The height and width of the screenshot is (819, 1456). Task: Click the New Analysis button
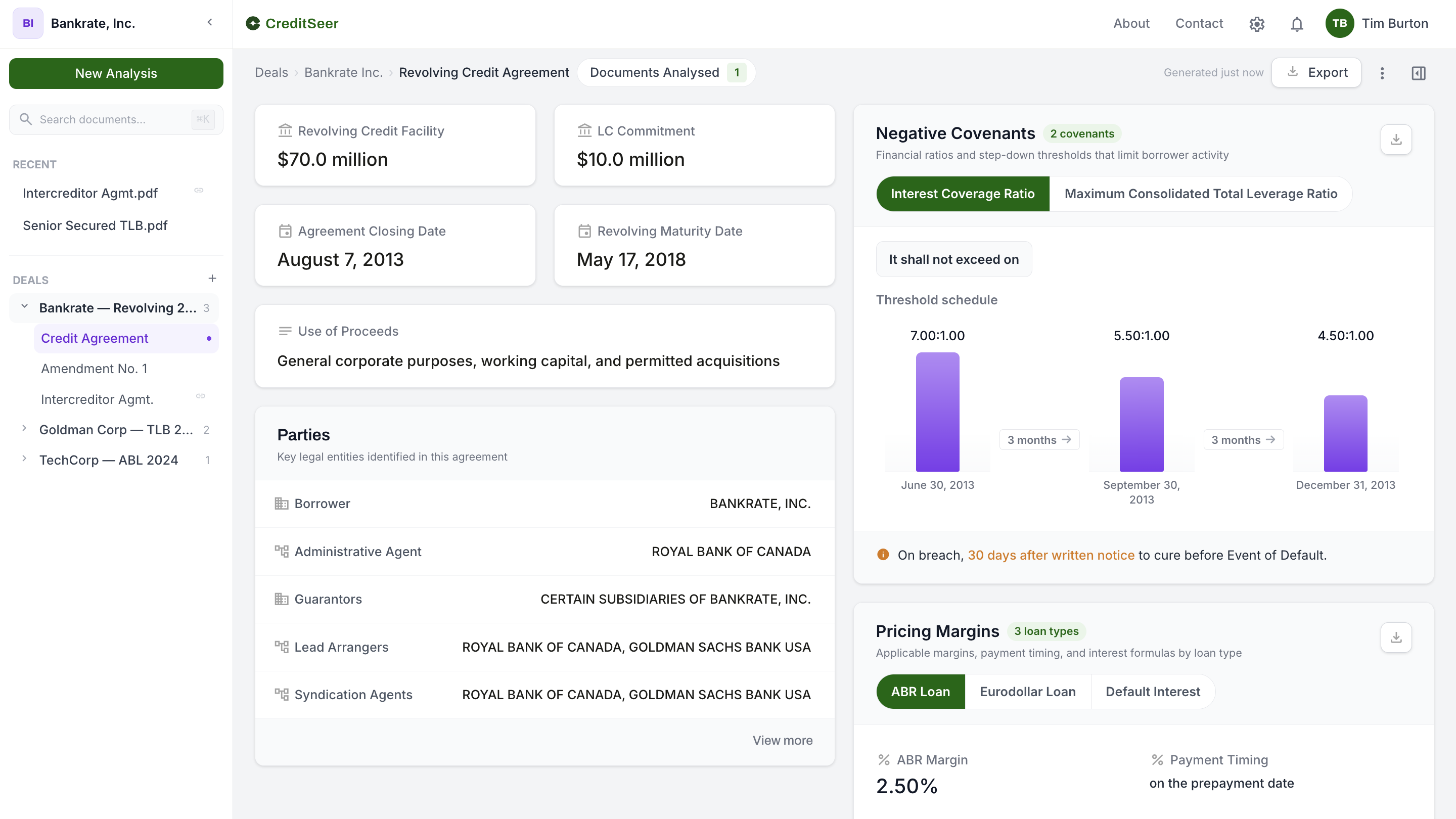coord(116,73)
